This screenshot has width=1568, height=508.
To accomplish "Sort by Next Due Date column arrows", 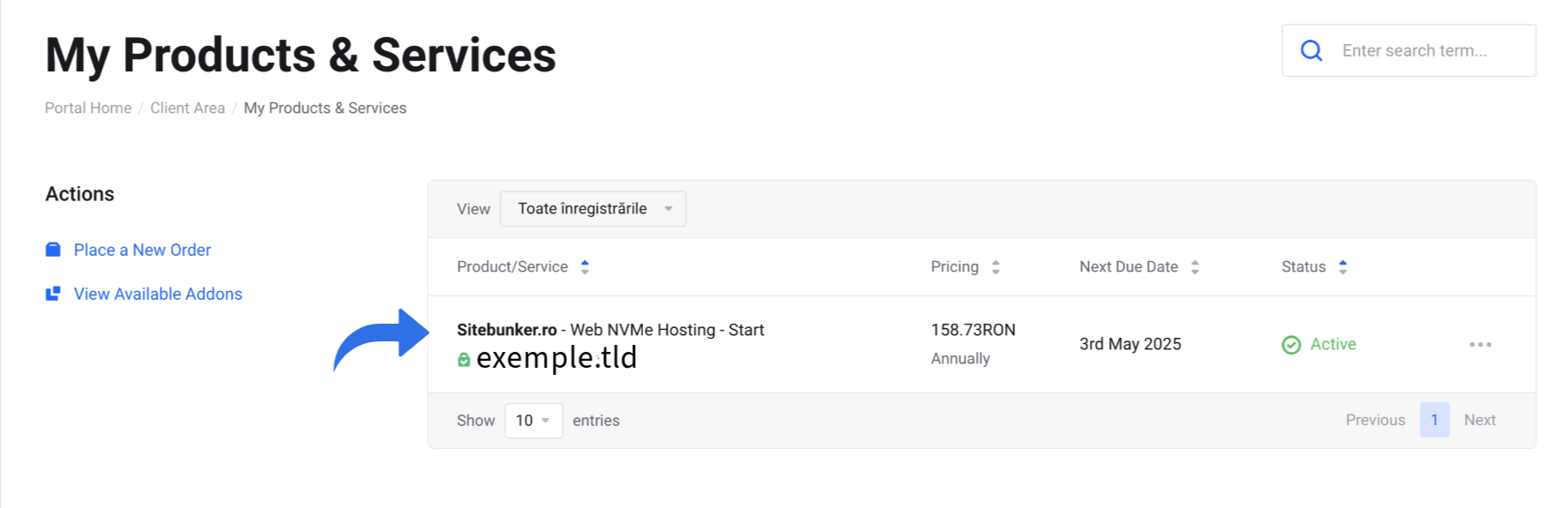I will (1195, 266).
